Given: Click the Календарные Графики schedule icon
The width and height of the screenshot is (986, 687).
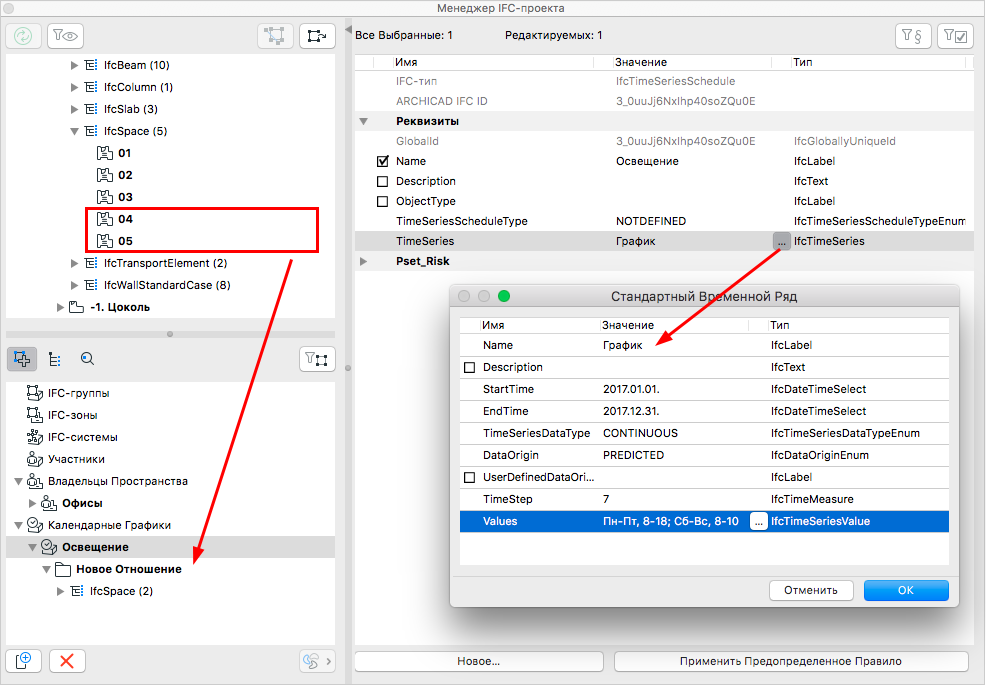Looking at the screenshot, I should (x=35, y=525).
